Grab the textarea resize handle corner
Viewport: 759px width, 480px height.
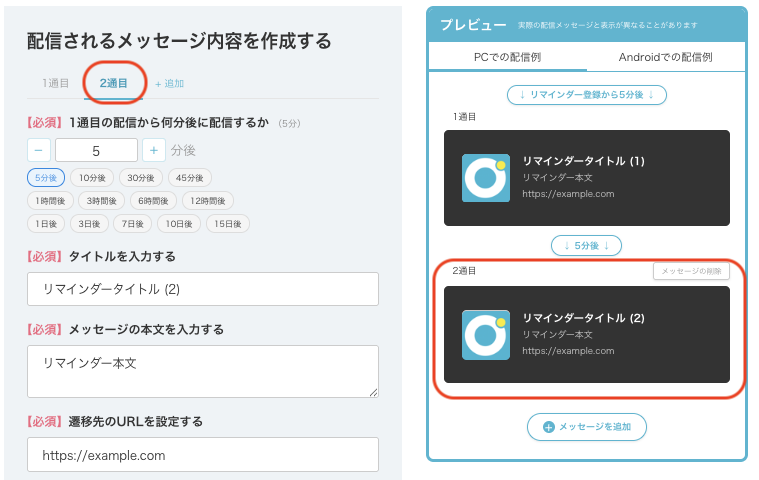tap(373, 392)
